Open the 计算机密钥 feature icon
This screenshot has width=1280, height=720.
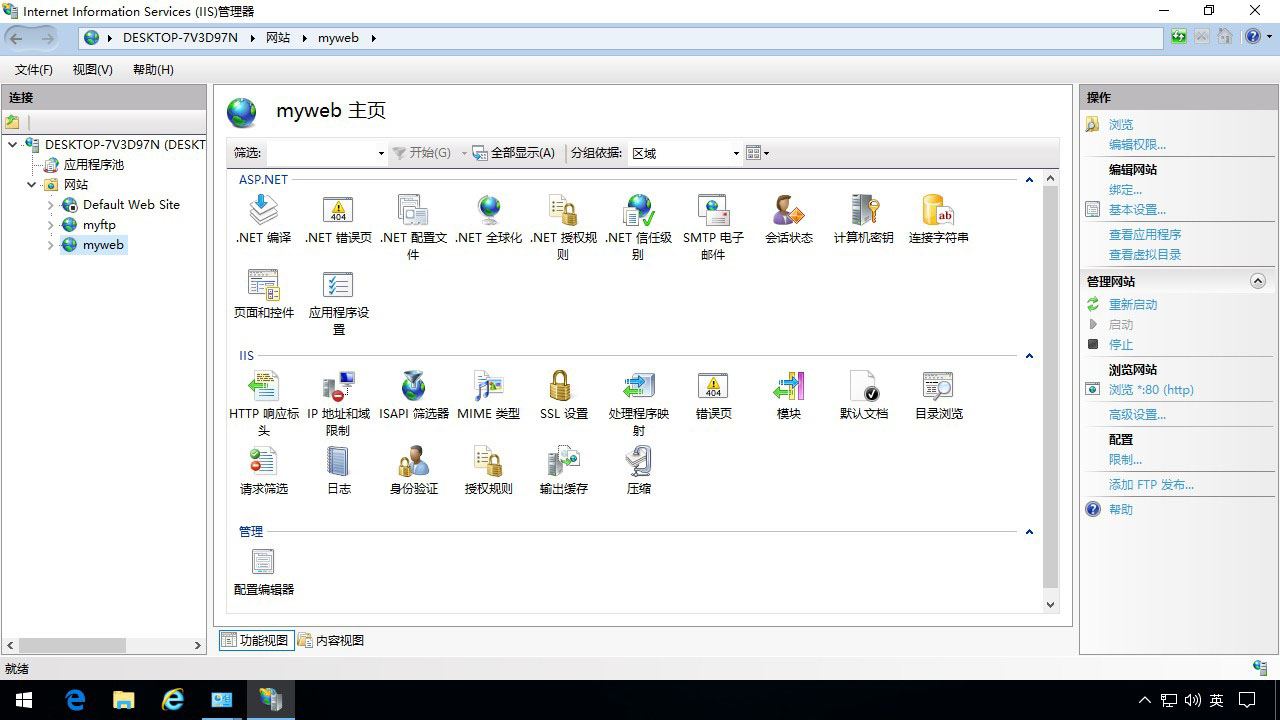863,210
